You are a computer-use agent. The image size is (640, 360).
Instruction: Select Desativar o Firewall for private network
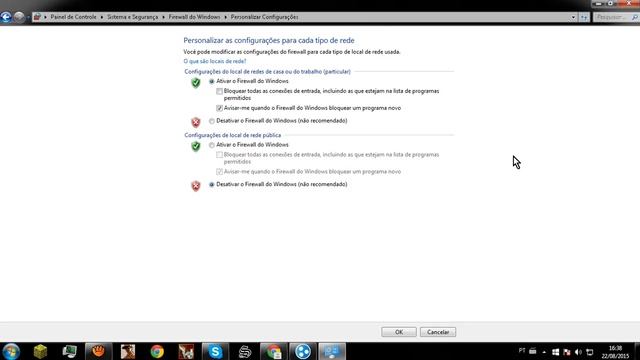tap(211, 121)
